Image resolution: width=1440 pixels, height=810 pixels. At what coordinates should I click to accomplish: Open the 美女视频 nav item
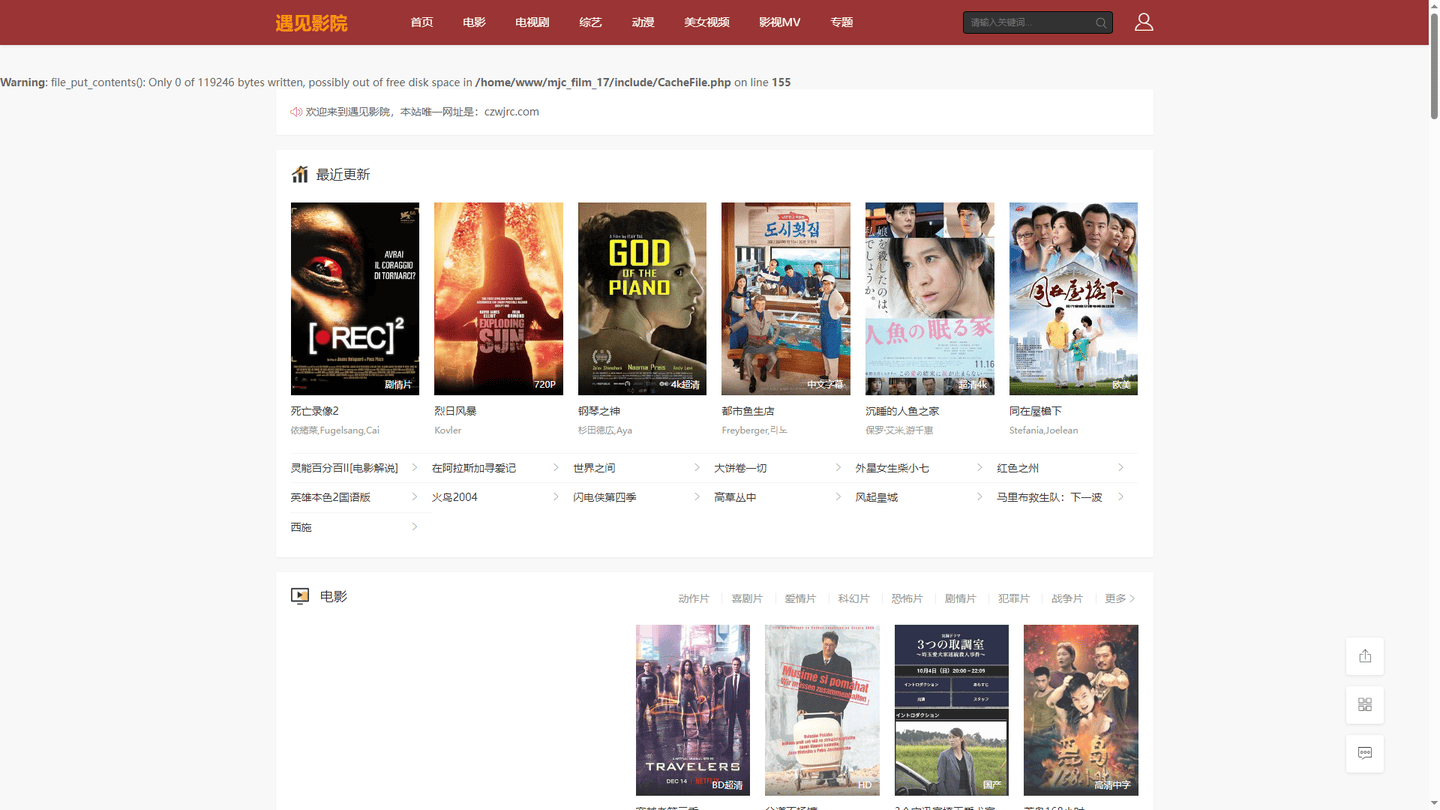[x=707, y=22]
